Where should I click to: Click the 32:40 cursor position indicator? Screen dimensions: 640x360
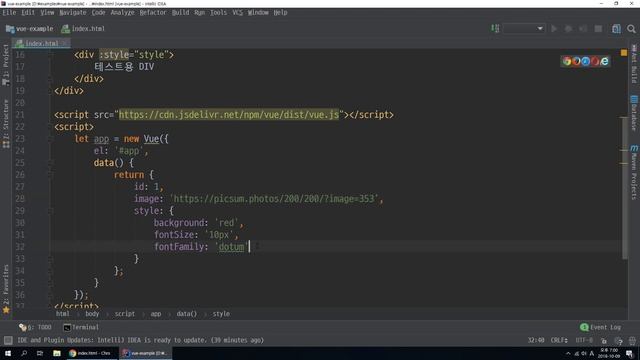click(x=536, y=340)
